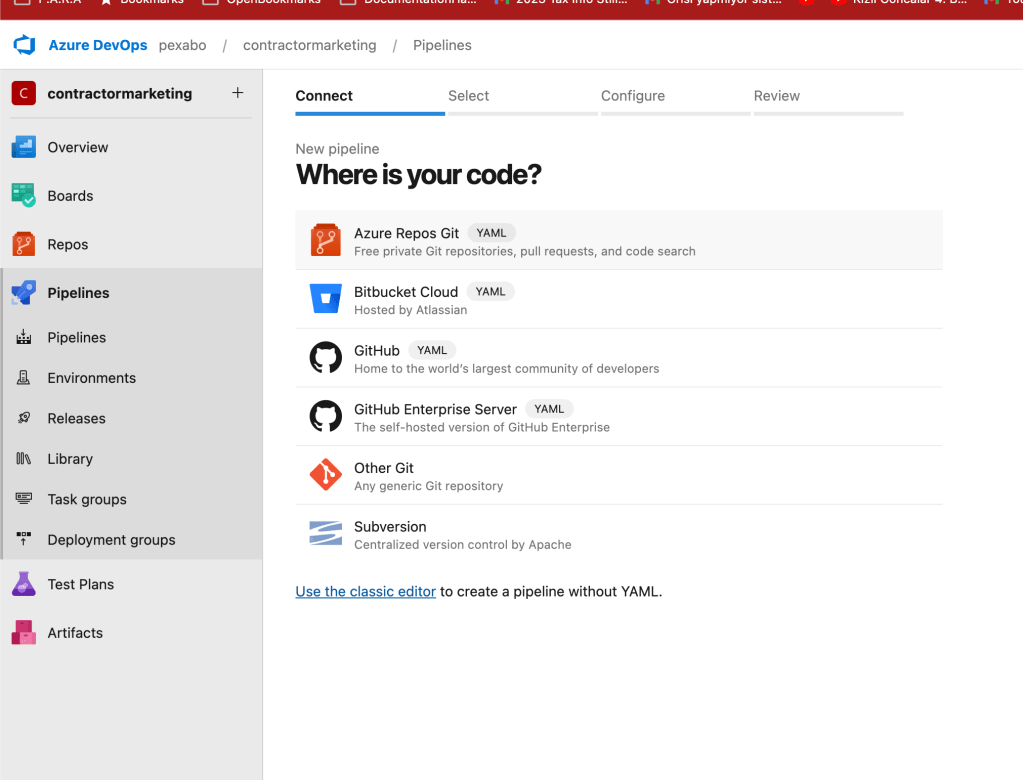Open contractormarketing breadcrumb link
1023x780 pixels.
pos(309,45)
